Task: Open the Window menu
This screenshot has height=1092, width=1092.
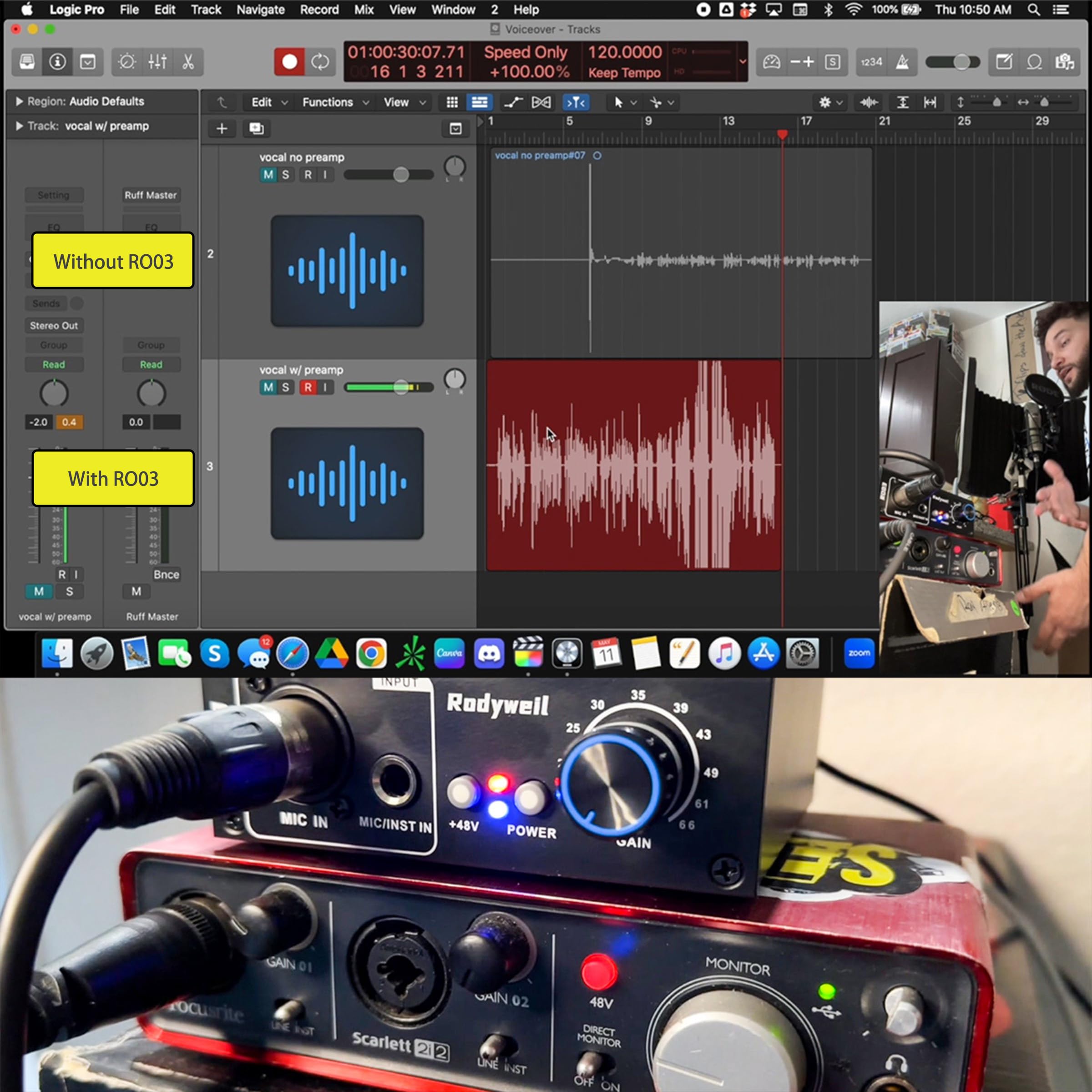Action: tap(453, 10)
